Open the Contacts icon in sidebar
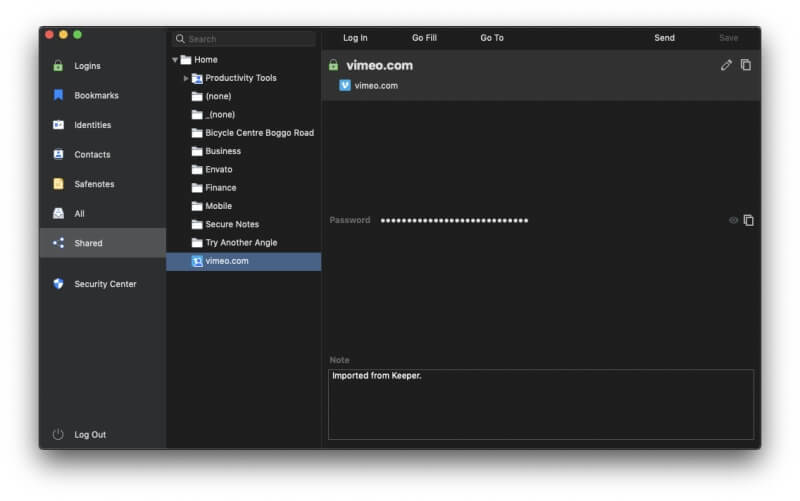800x501 pixels. tap(58, 154)
